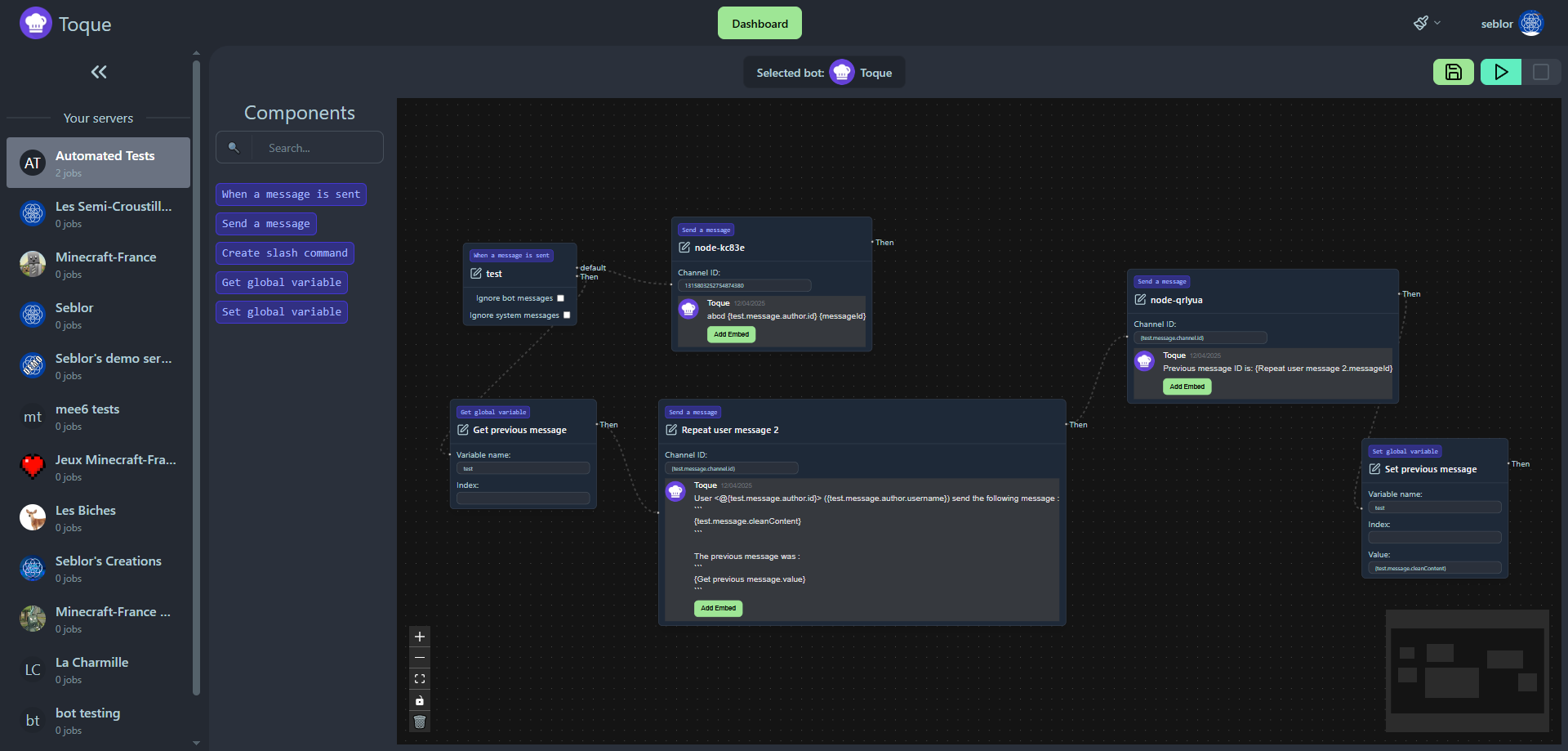This screenshot has width=1568, height=751.
Task: Pick the 'Get global variable' component
Action: coord(281,283)
